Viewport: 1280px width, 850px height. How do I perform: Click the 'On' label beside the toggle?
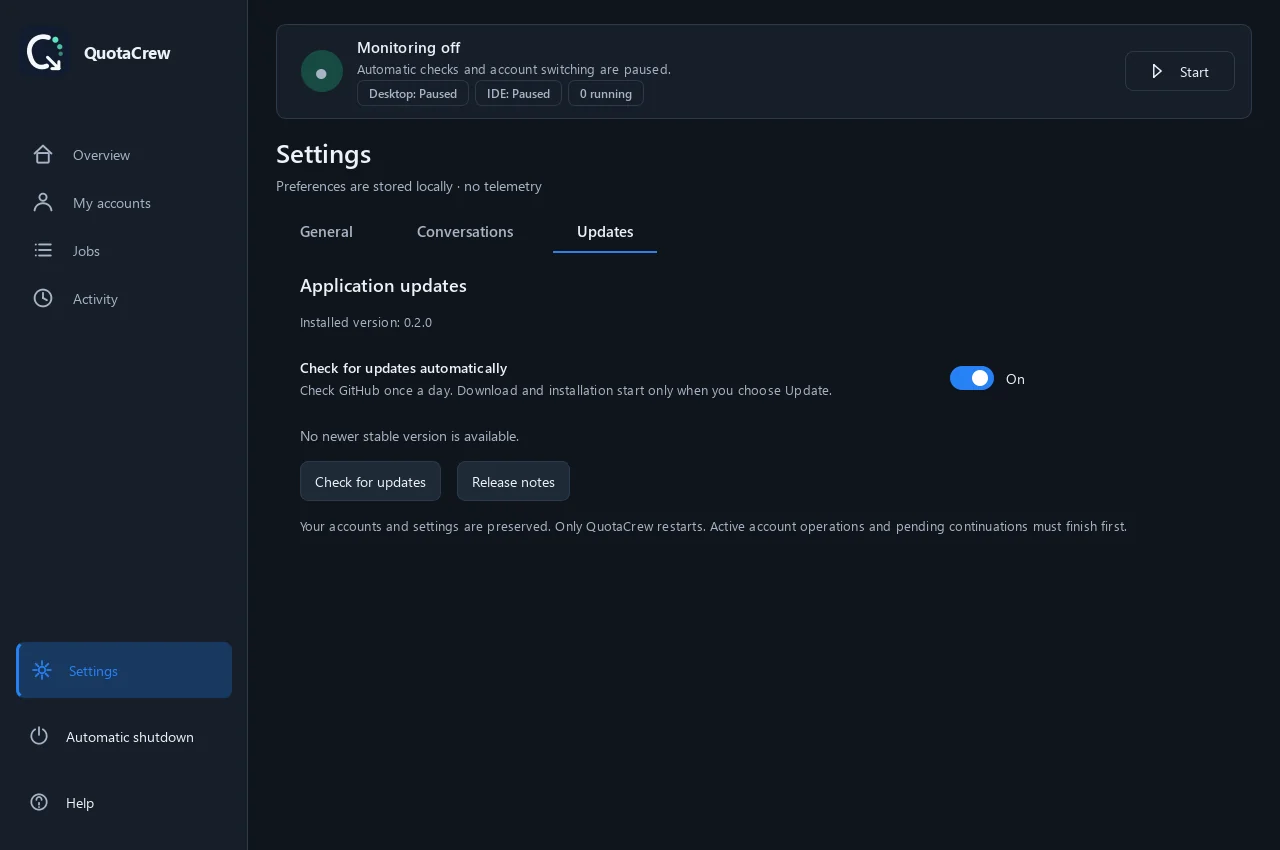click(x=1015, y=379)
